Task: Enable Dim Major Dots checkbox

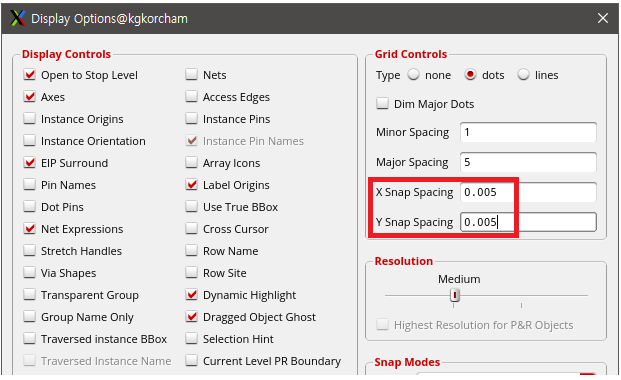Action: [x=382, y=103]
